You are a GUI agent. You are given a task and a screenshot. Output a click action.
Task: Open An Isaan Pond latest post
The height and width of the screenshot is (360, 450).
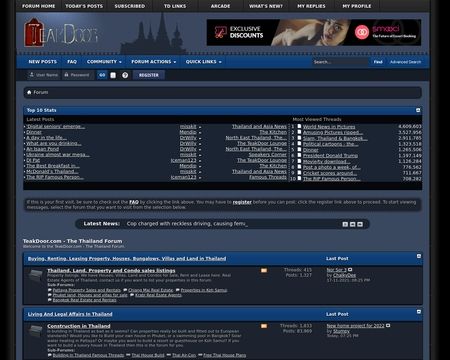point(43,149)
